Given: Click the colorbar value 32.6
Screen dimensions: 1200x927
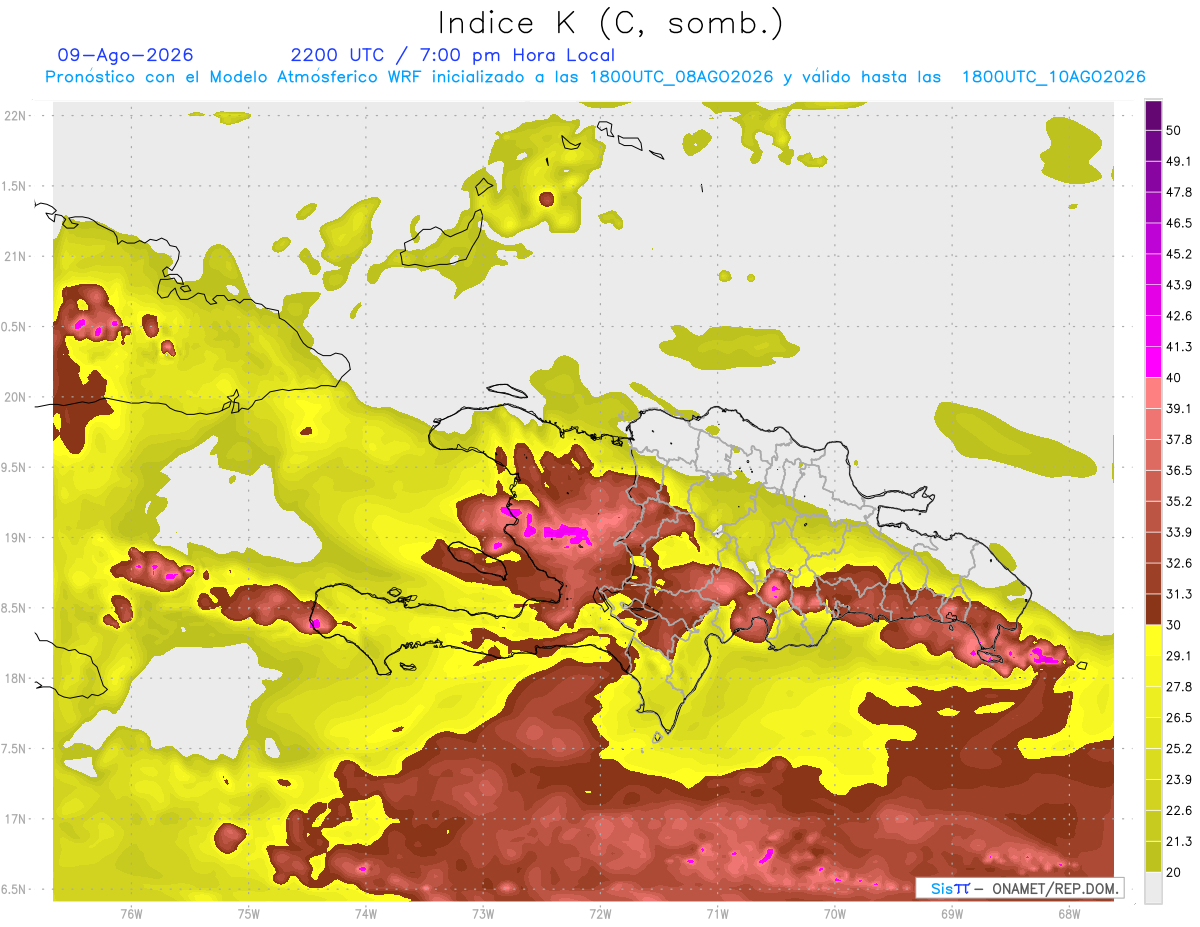Looking at the screenshot, I should pos(1179,563).
